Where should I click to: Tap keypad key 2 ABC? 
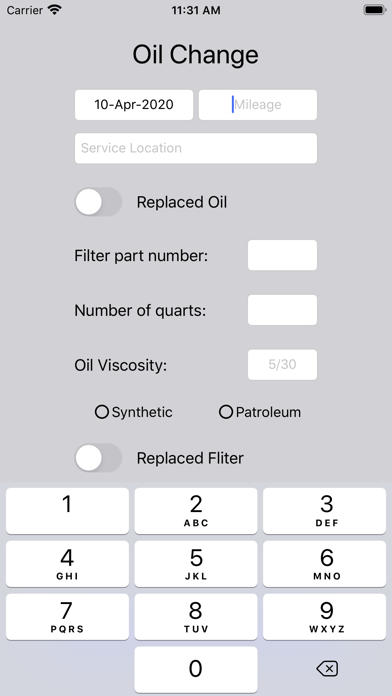(196, 511)
